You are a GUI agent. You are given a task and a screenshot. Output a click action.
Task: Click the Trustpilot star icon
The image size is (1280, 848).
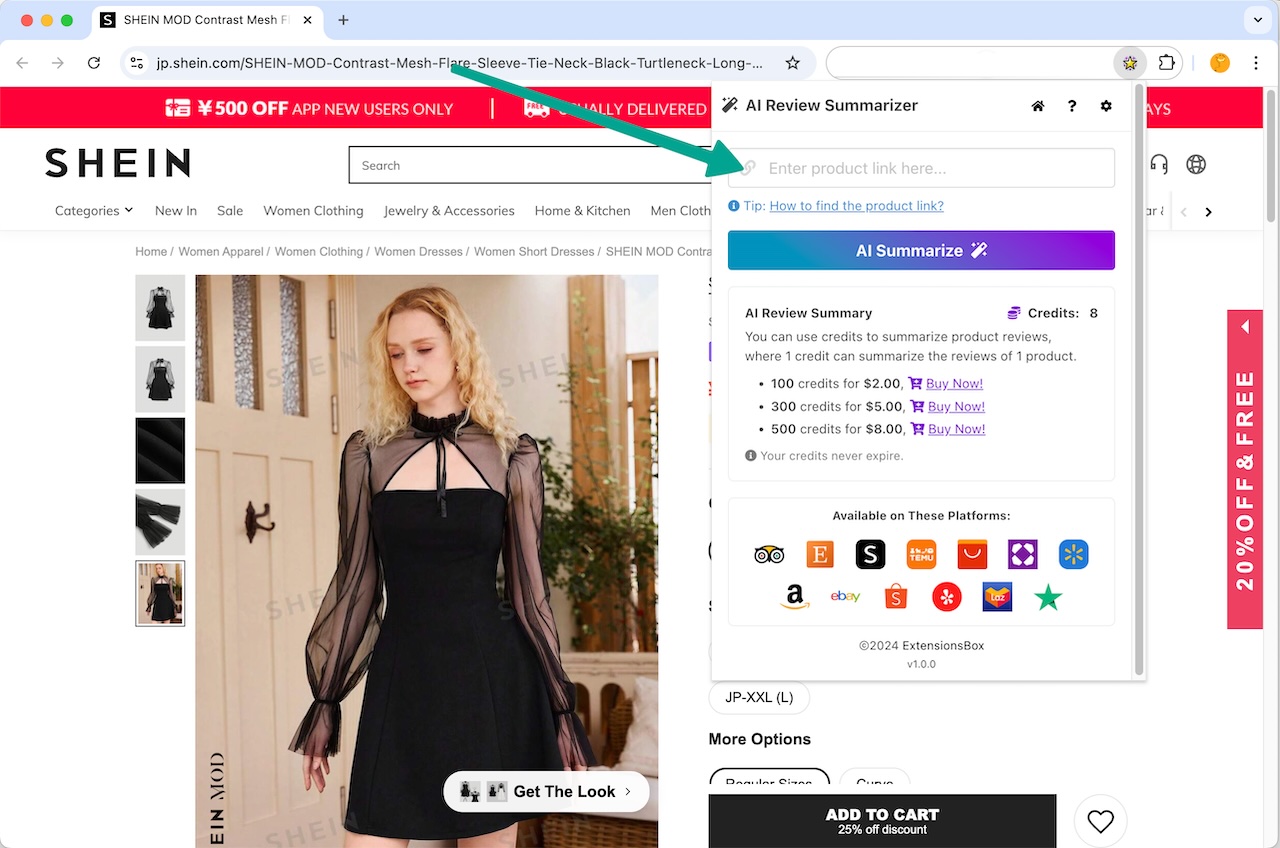click(1047, 597)
